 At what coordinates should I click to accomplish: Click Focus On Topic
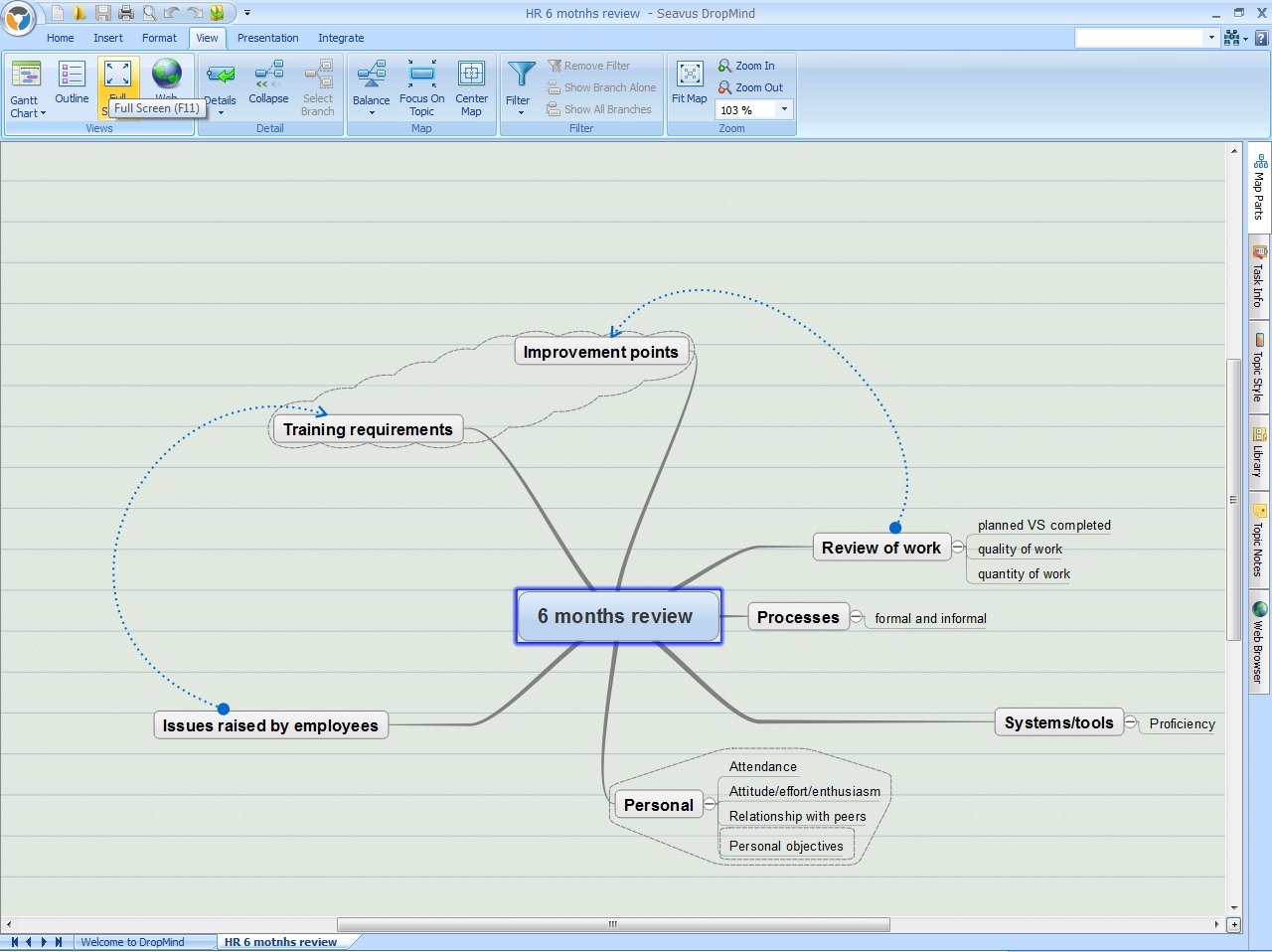click(421, 88)
